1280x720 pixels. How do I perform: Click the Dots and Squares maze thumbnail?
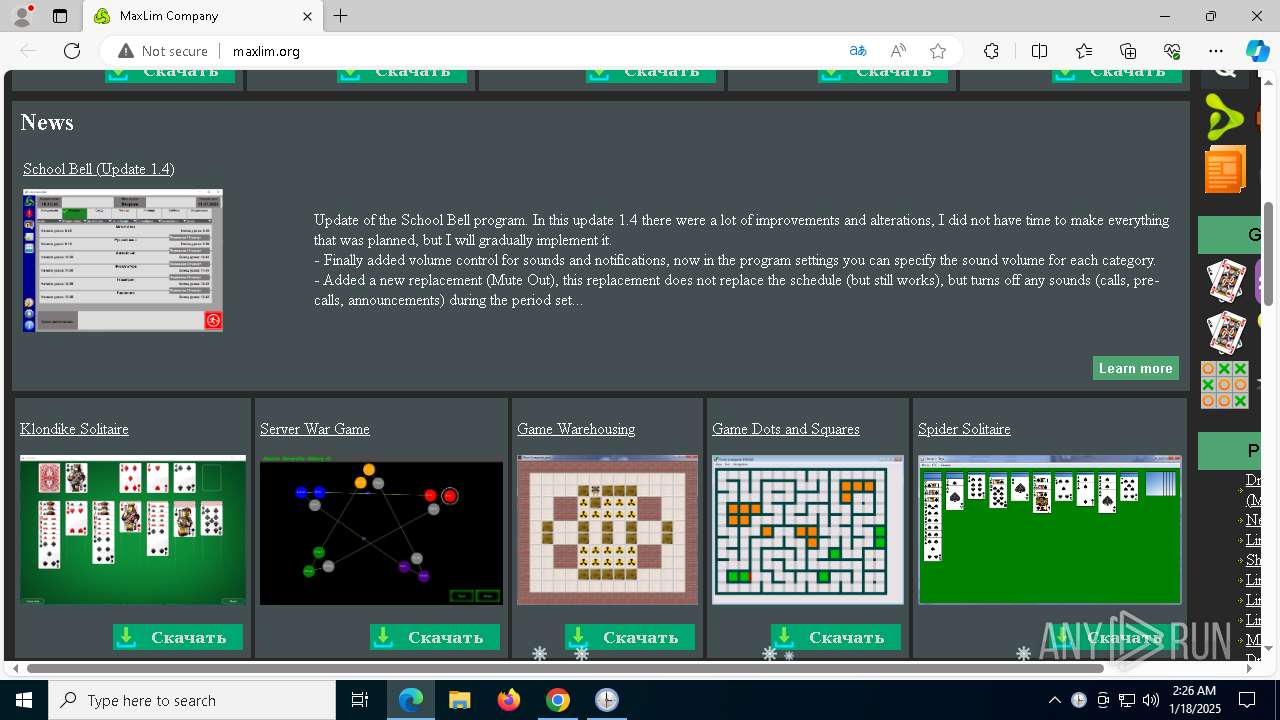(x=808, y=530)
